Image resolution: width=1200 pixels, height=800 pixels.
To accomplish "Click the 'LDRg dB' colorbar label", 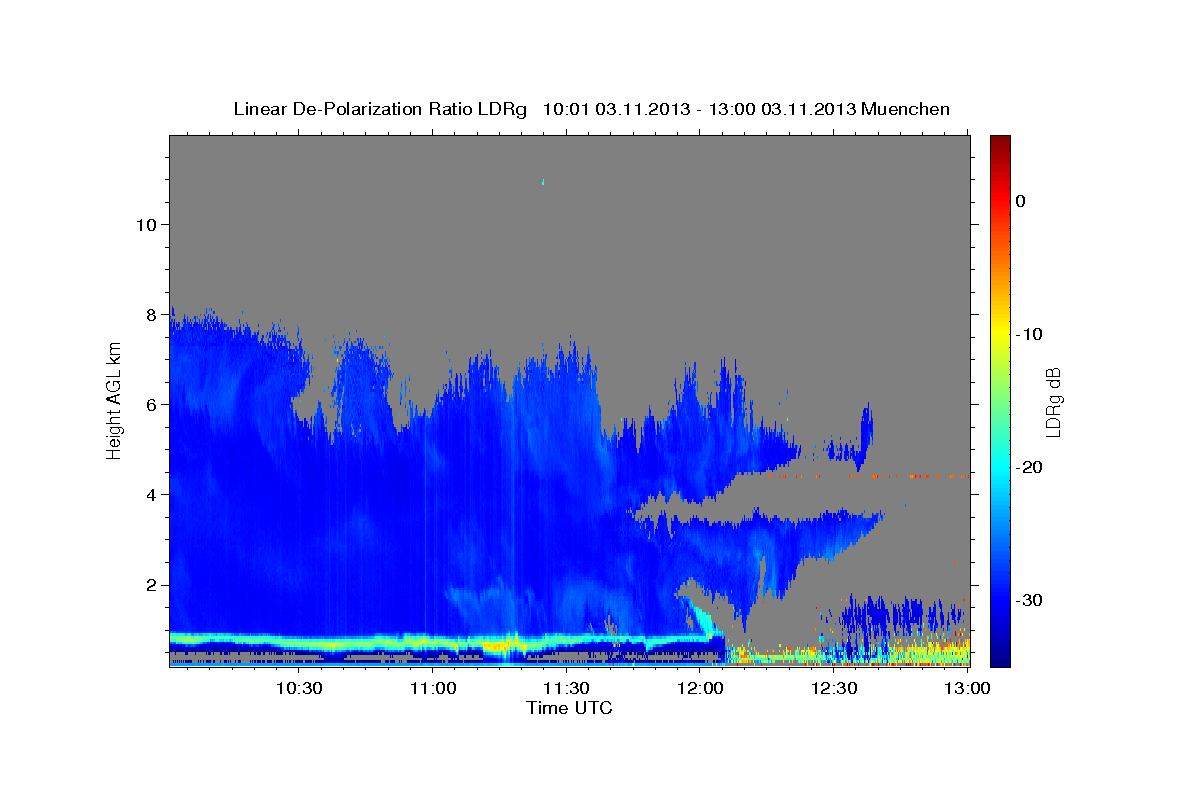I will [1052, 402].
